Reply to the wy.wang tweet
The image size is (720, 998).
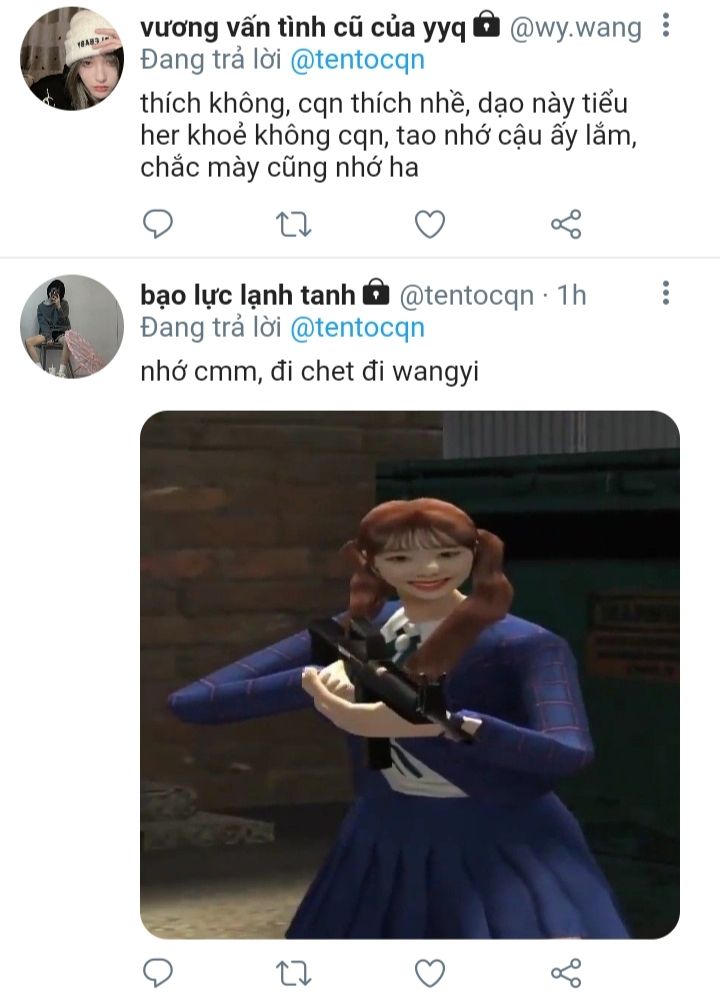[x=157, y=224]
